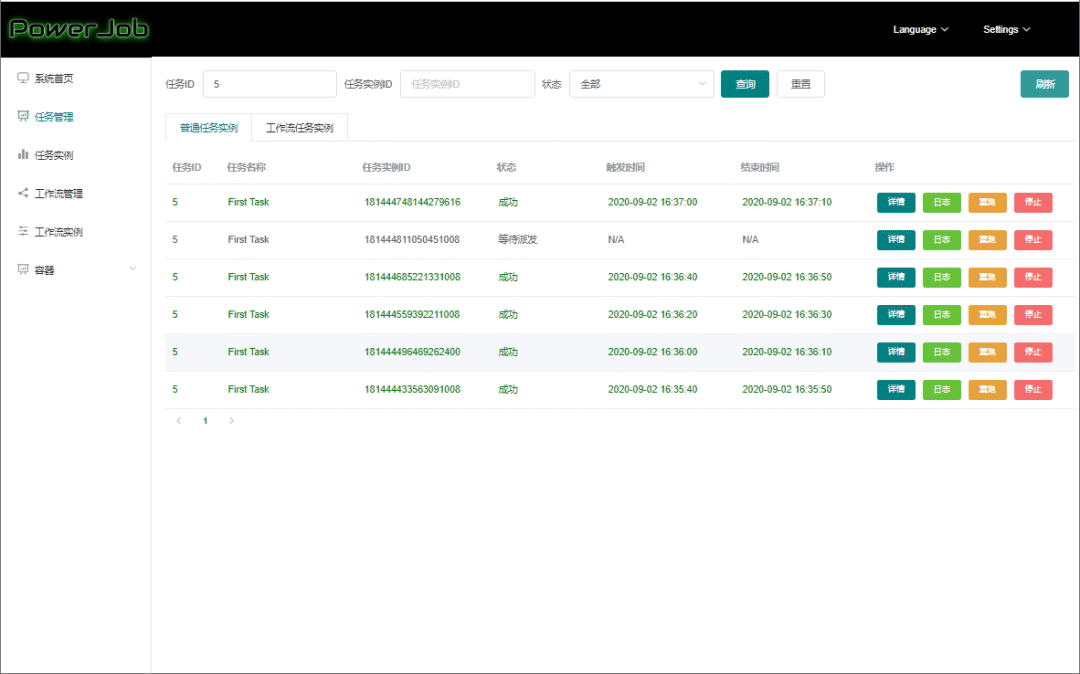Image resolution: width=1080 pixels, height=674 pixels.
Task: Click the 容器 sidebar icon
Action: click(x=23, y=269)
